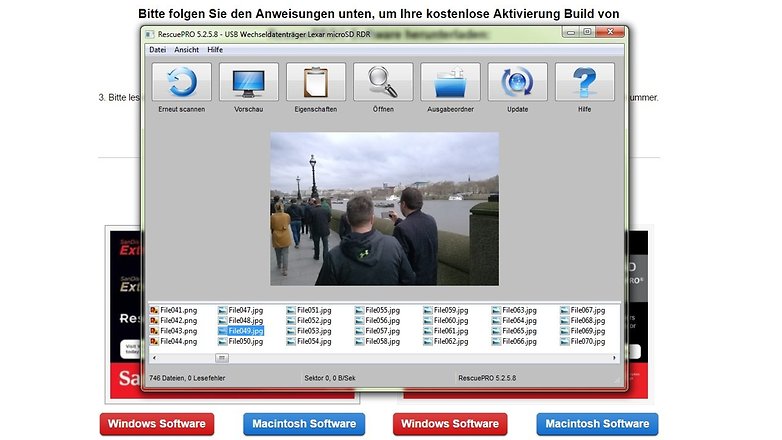The image size is (782, 440).
Task: Click the '746 Dateien, 0 Lesefehler' status text
Action: tap(187, 378)
